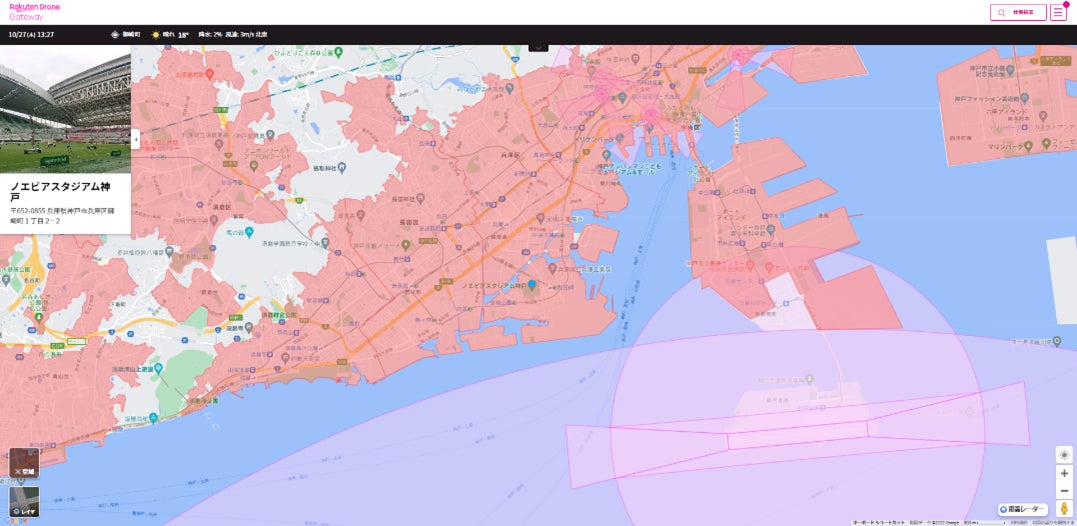This screenshot has height=526, width=1077.
Task: Open the stadium photo thumbnail
Action: tap(65, 109)
